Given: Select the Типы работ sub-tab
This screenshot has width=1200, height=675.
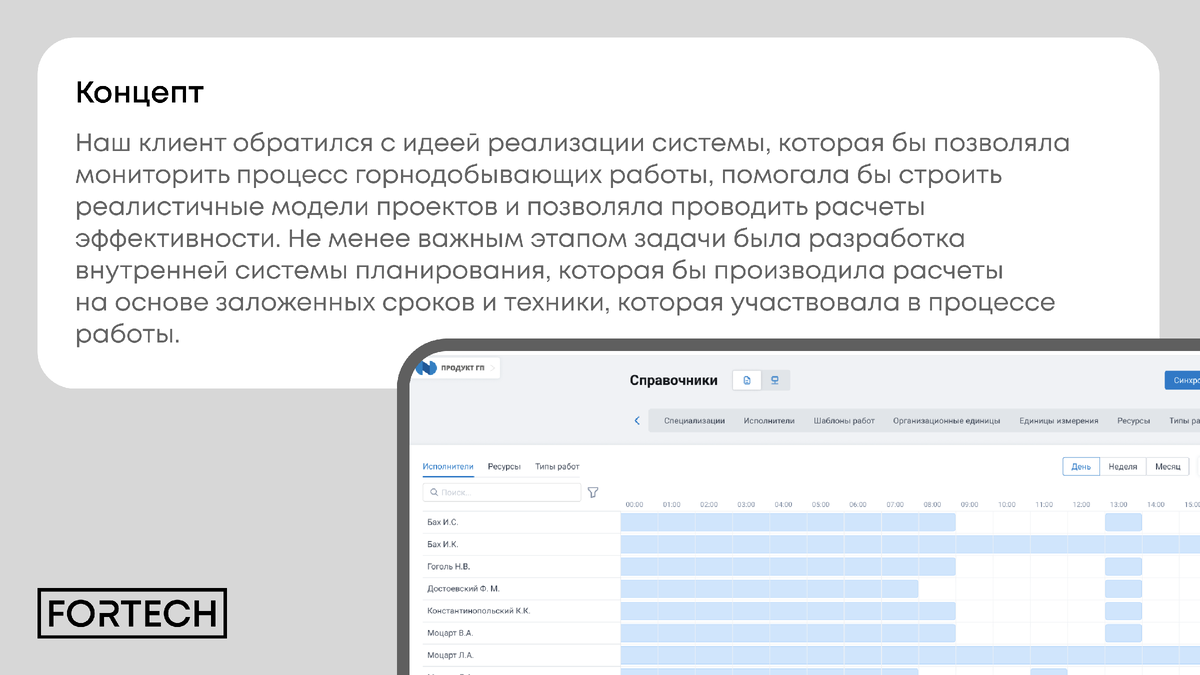Looking at the screenshot, I should 557,467.
